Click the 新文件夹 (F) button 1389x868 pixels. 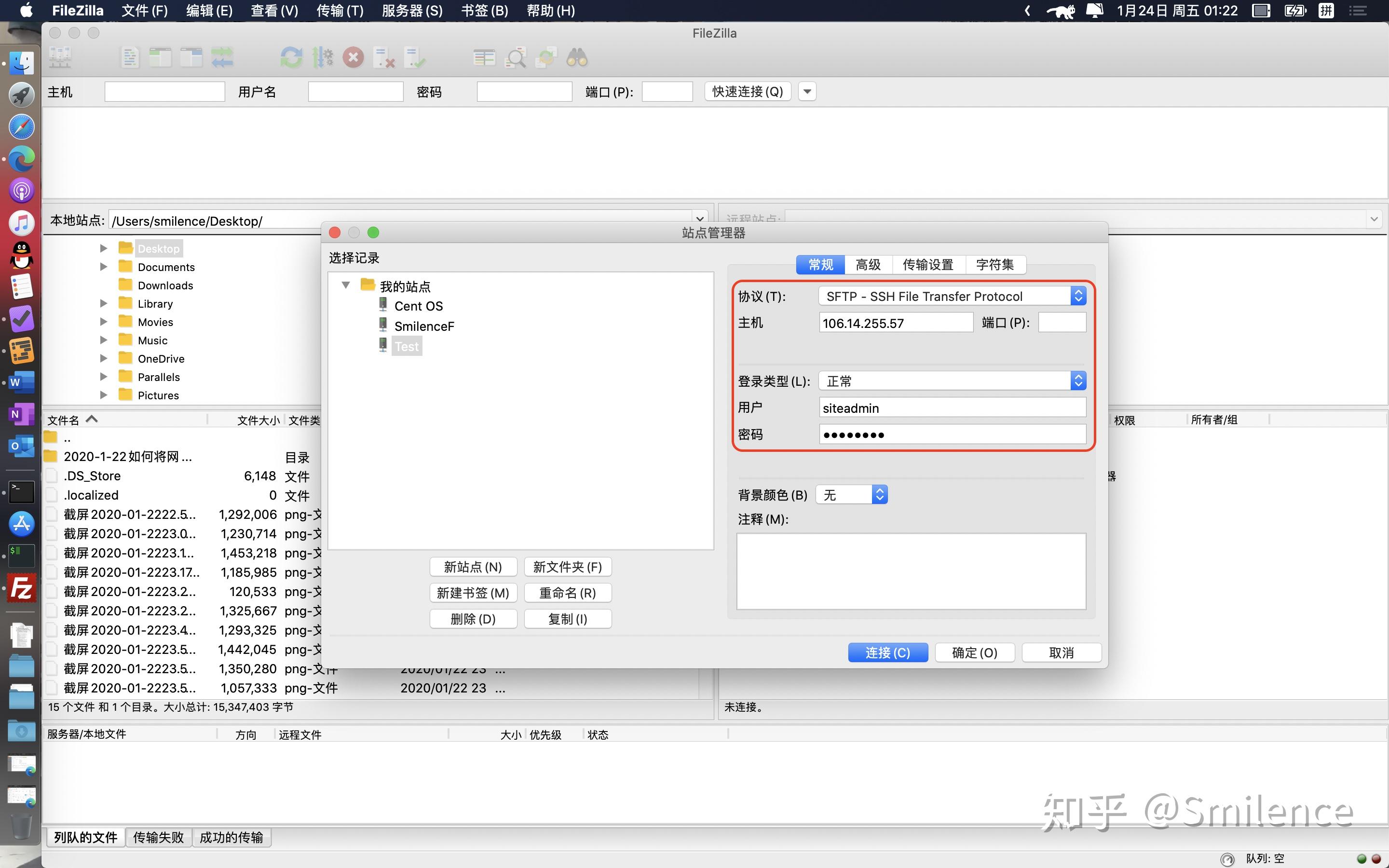(x=568, y=567)
